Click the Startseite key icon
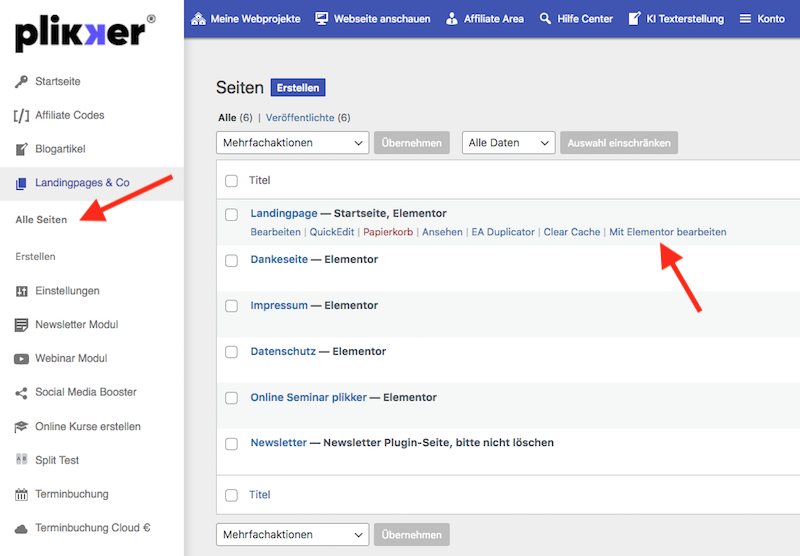Viewport: 800px width, 556px height. (21, 82)
